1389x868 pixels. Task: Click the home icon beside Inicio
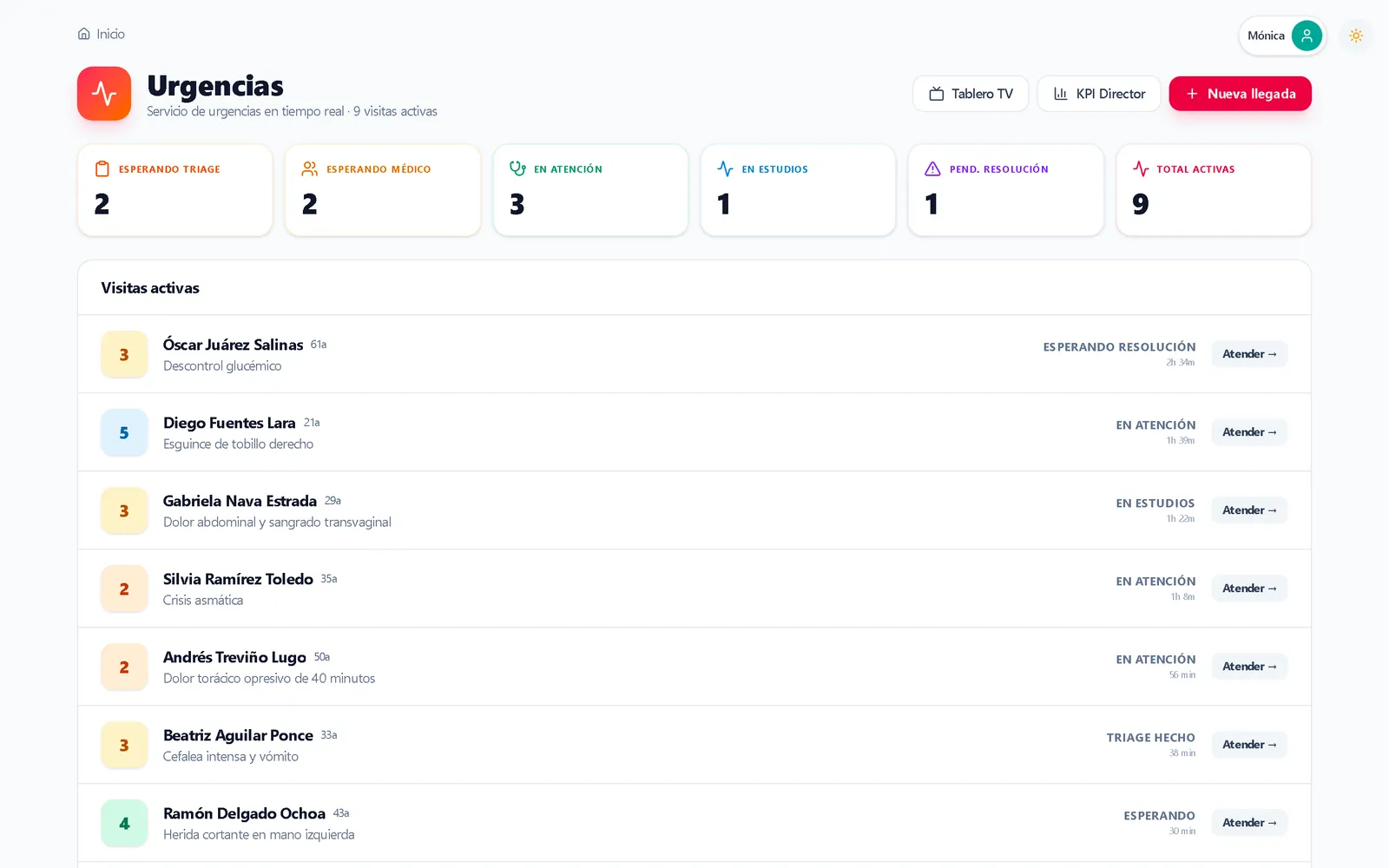[84, 34]
